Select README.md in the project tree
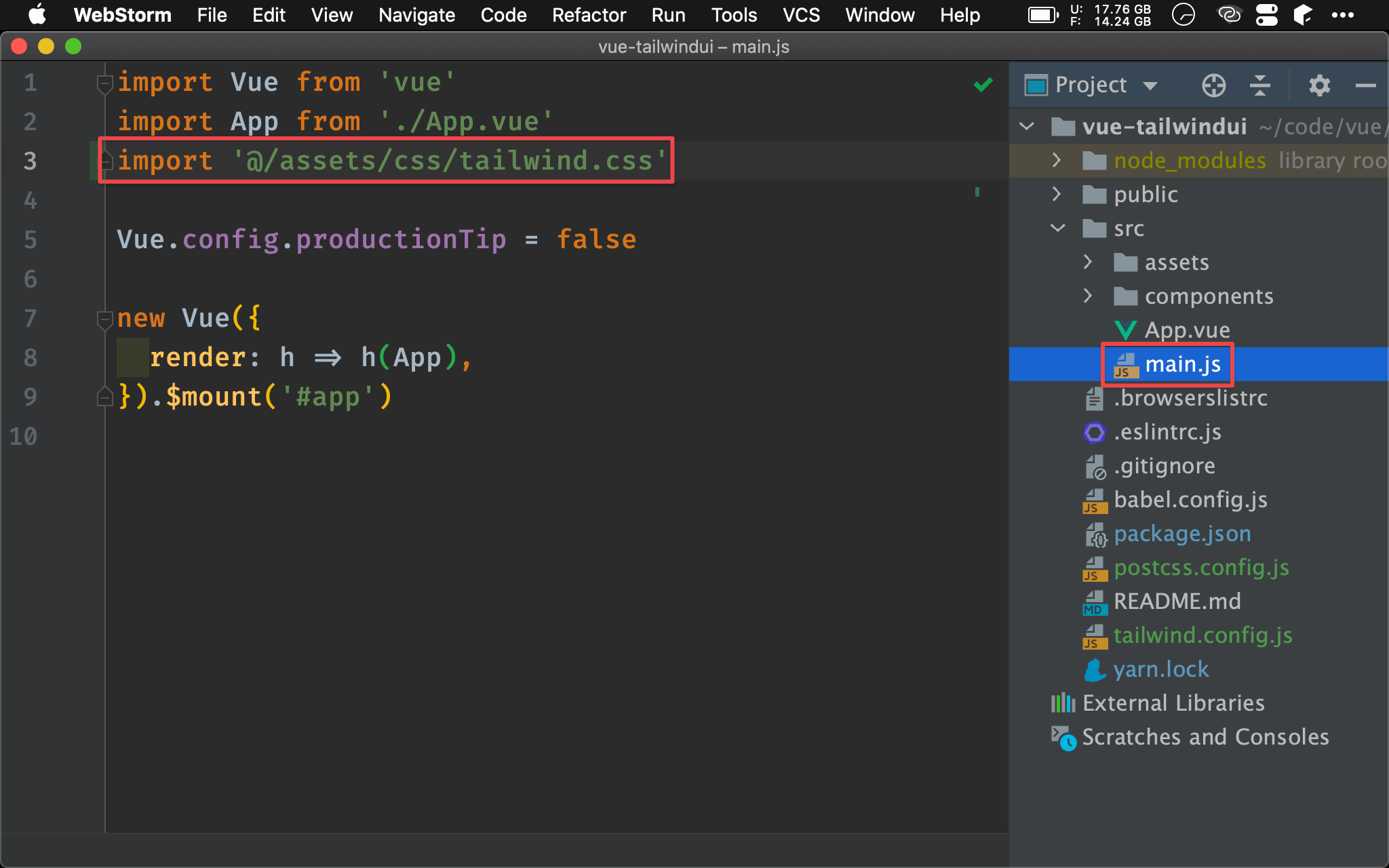The height and width of the screenshot is (868, 1389). [1177, 601]
